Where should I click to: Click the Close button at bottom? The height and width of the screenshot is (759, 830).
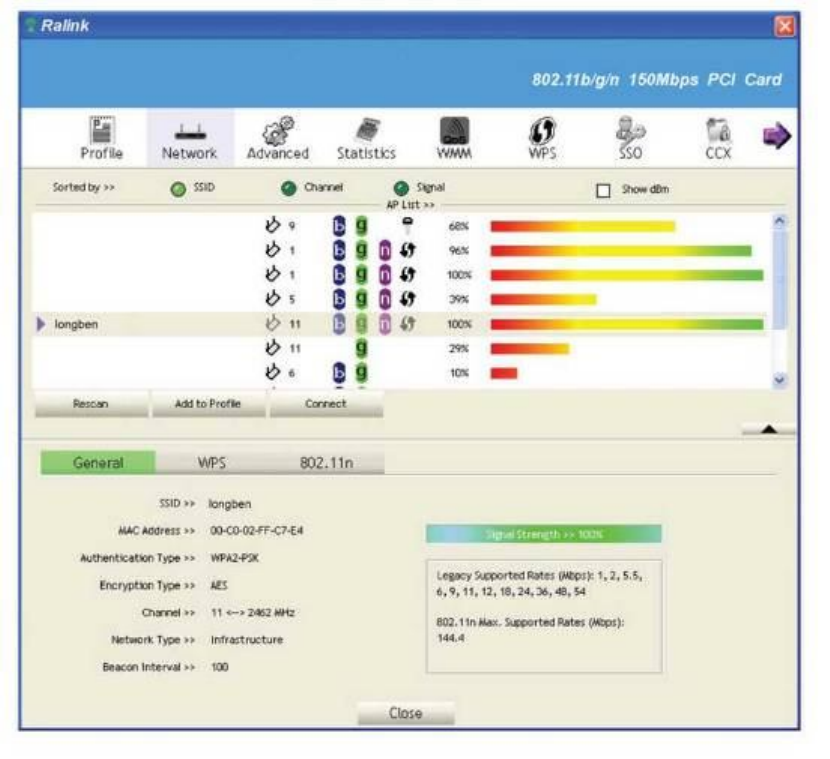tap(406, 713)
